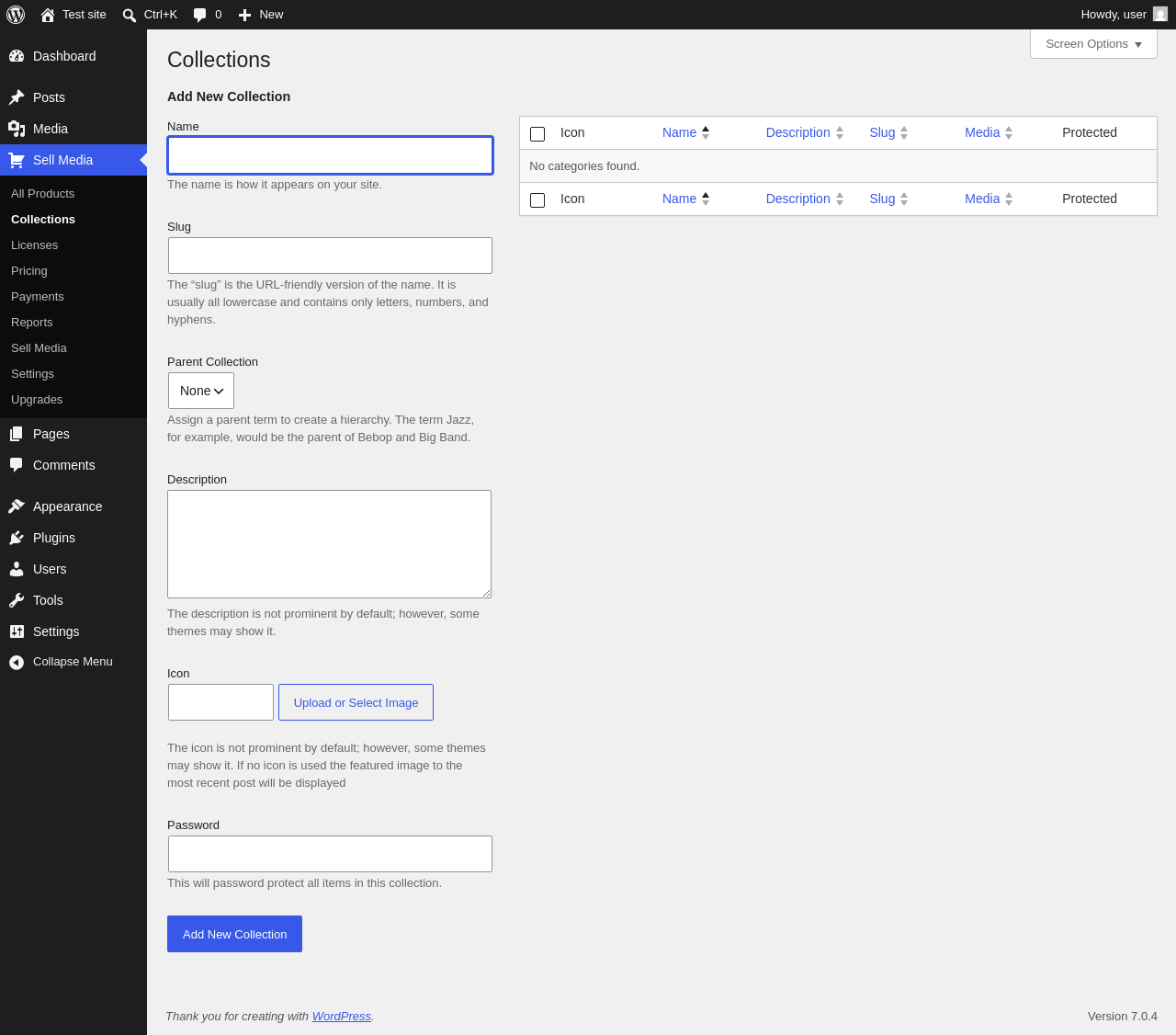
Task: Open Settings item in Sell Media submenu
Action: coord(32,374)
